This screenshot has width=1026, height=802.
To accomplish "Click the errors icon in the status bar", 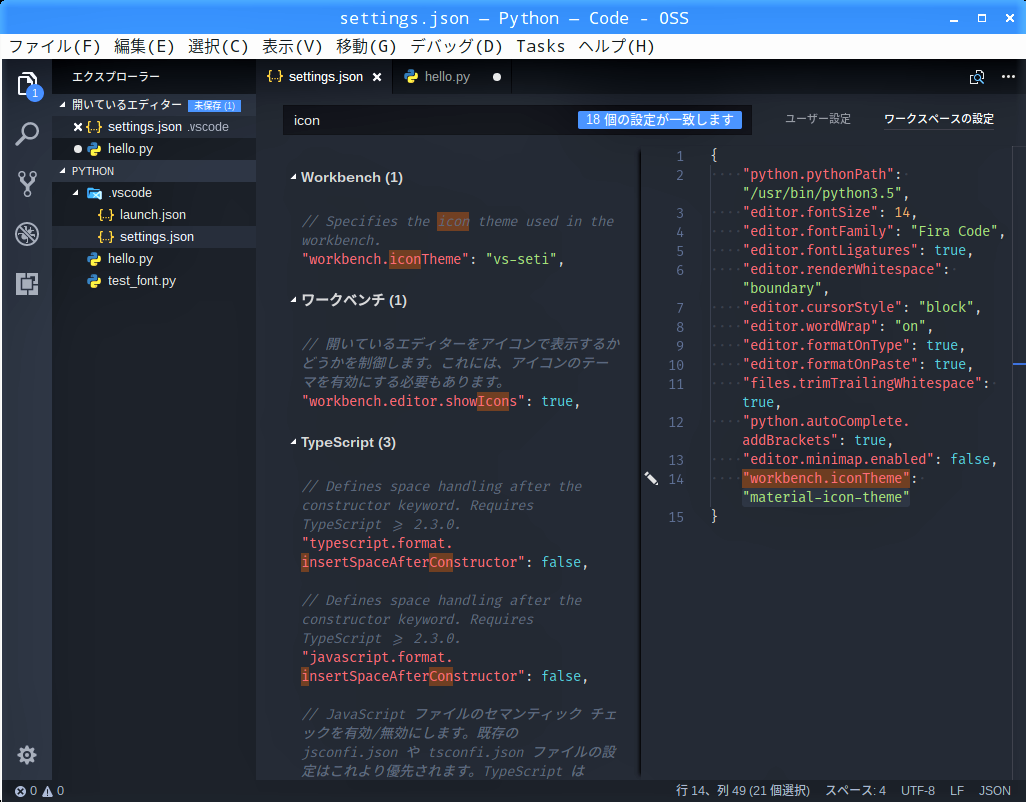I will click(x=20, y=791).
